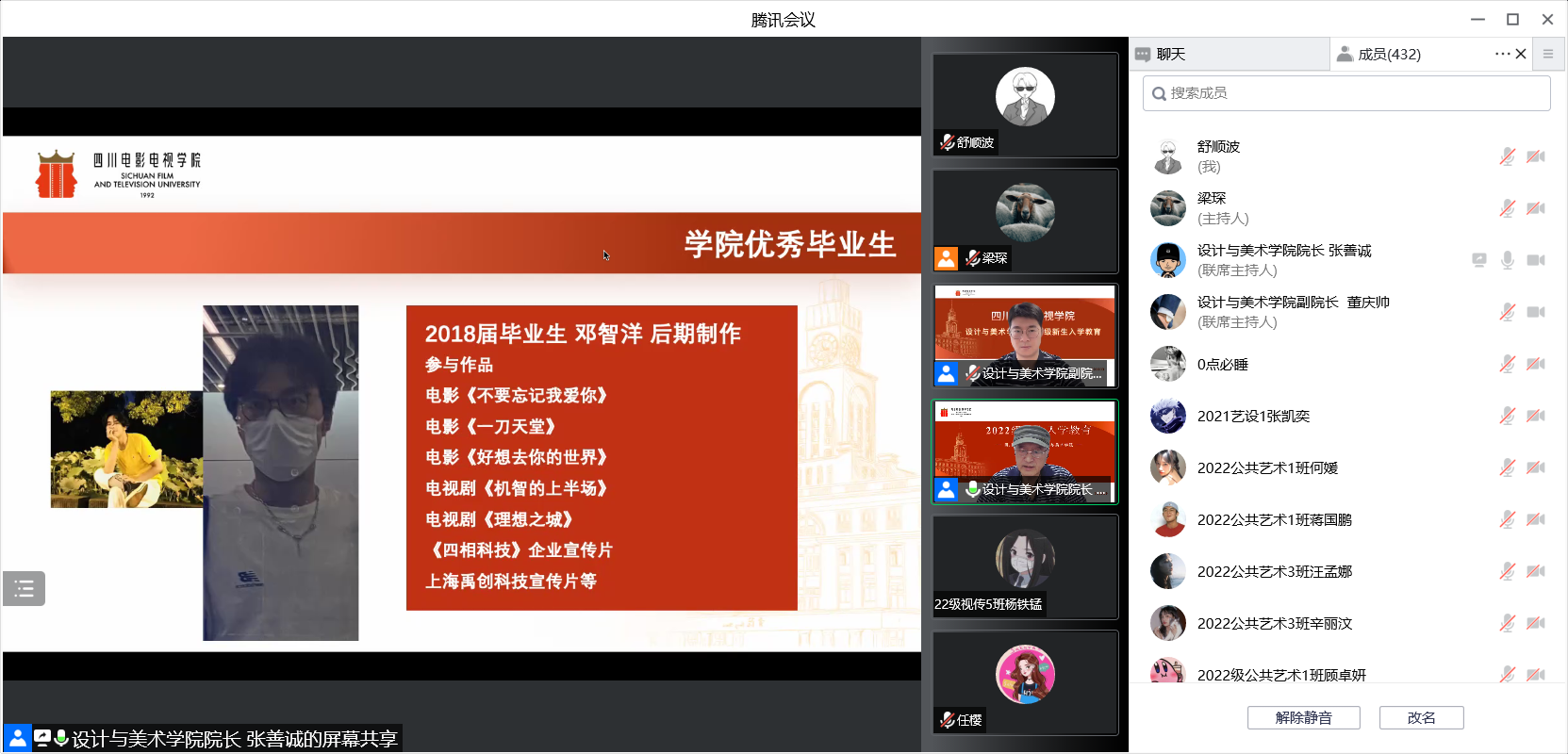Click the disabled camera icon for 0点必睡
Viewport: 1568px width, 754px height.
[x=1536, y=364]
